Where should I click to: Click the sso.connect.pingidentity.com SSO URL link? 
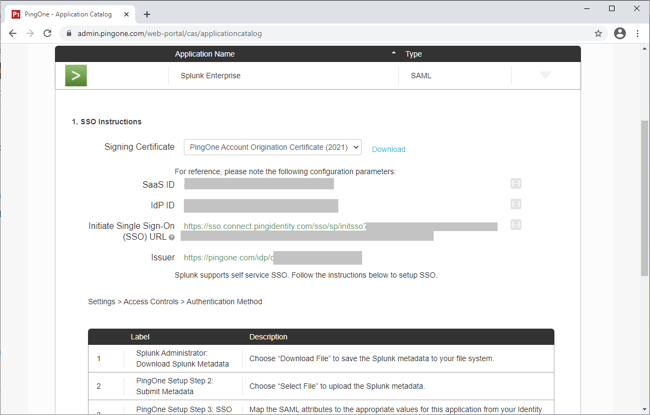[275, 226]
